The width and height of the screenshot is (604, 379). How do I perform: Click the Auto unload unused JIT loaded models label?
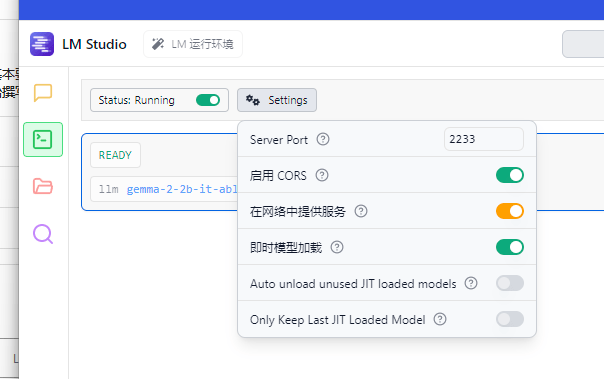click(353, 283)
